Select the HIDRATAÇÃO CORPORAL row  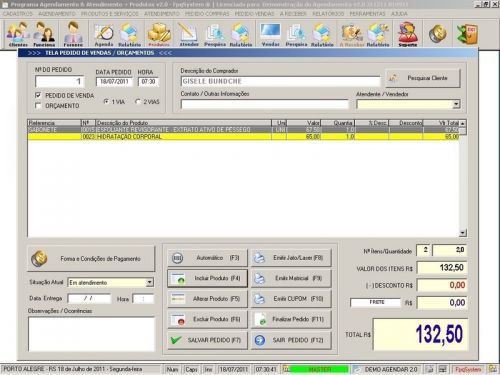243,137
